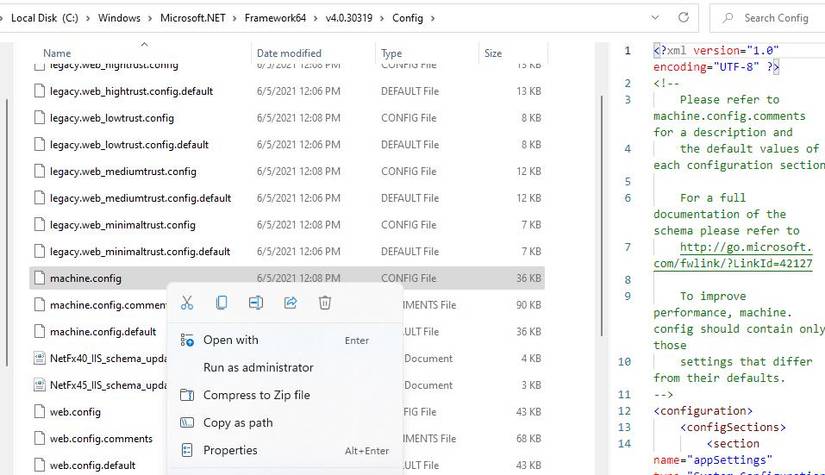This screenshot has width=825, height=475.
Task: Click the Copy as path icon
Action: coord(187,422)
